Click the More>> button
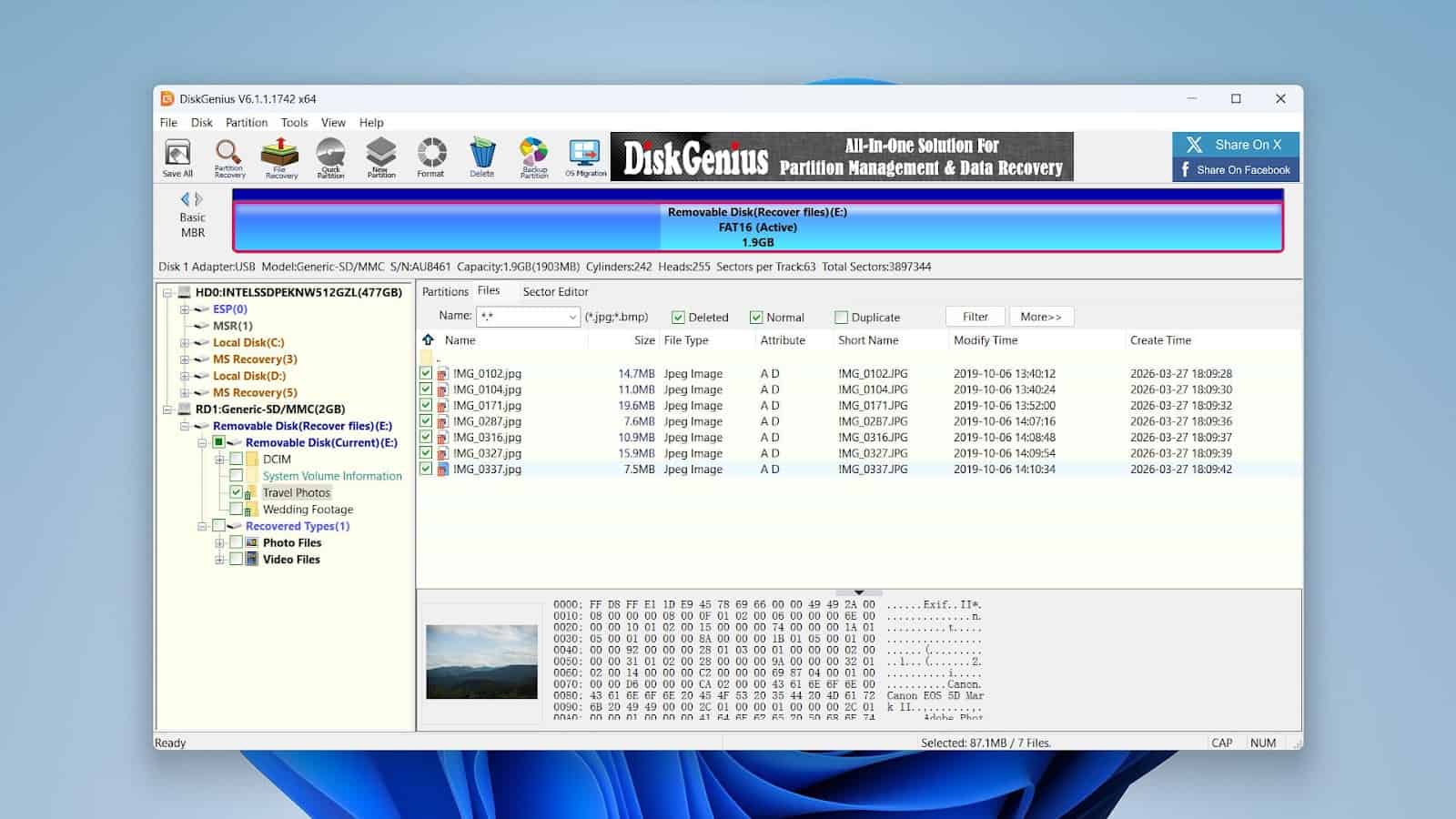This screenshot has width=1456, height=819. tap(1041, 317)
